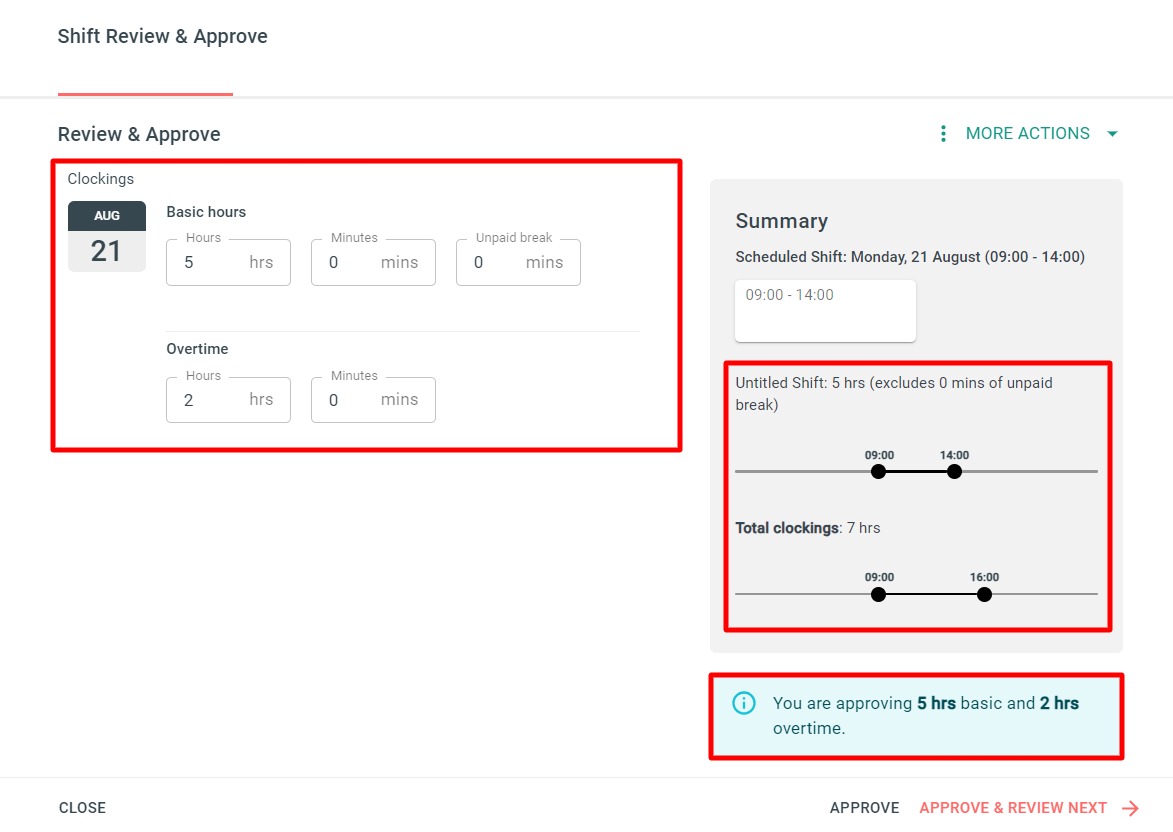
Task: Select the Shift Review & Approve tab
Action: (162, 36)
